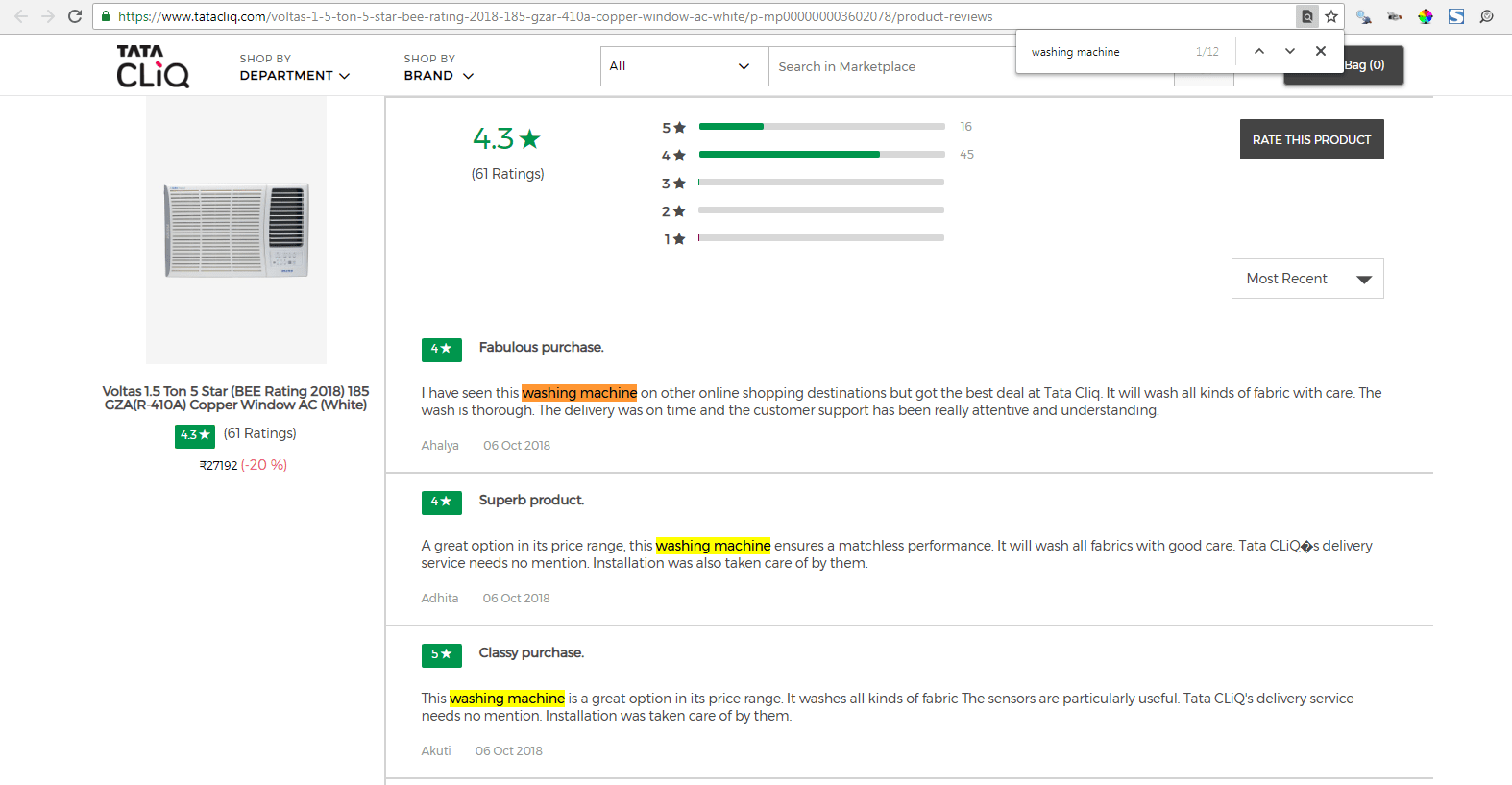Click the secure padlock icon in address bar
This screenshot has height=785, width=1512.
[x=106, y=16]
